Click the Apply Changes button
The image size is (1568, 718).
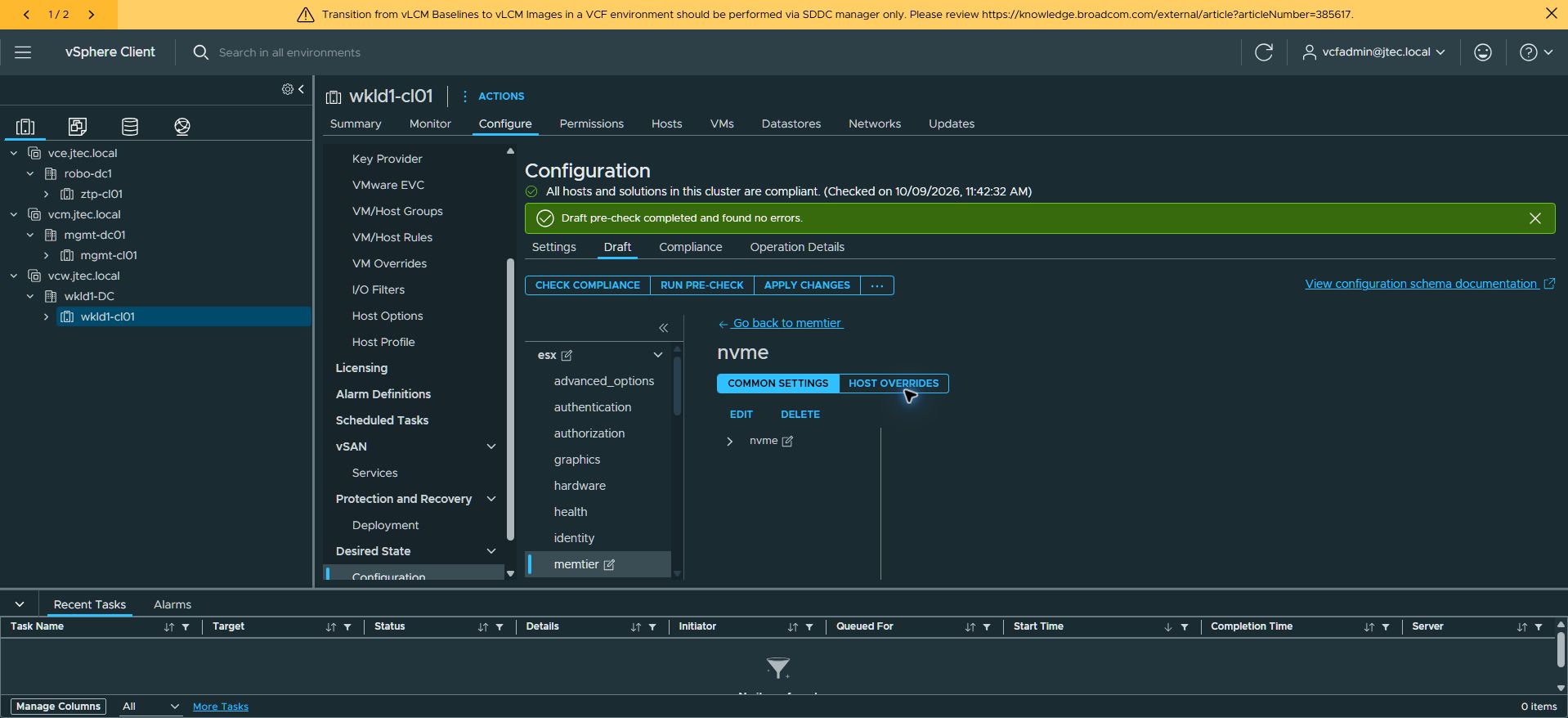point(807,285)
